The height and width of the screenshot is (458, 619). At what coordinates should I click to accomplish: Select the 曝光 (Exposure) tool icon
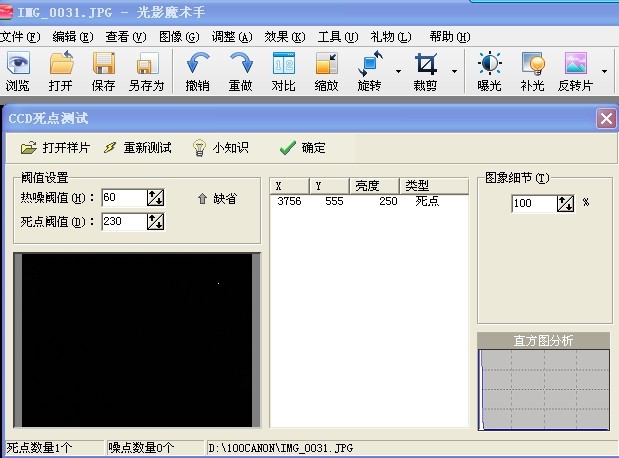point(489,65)
